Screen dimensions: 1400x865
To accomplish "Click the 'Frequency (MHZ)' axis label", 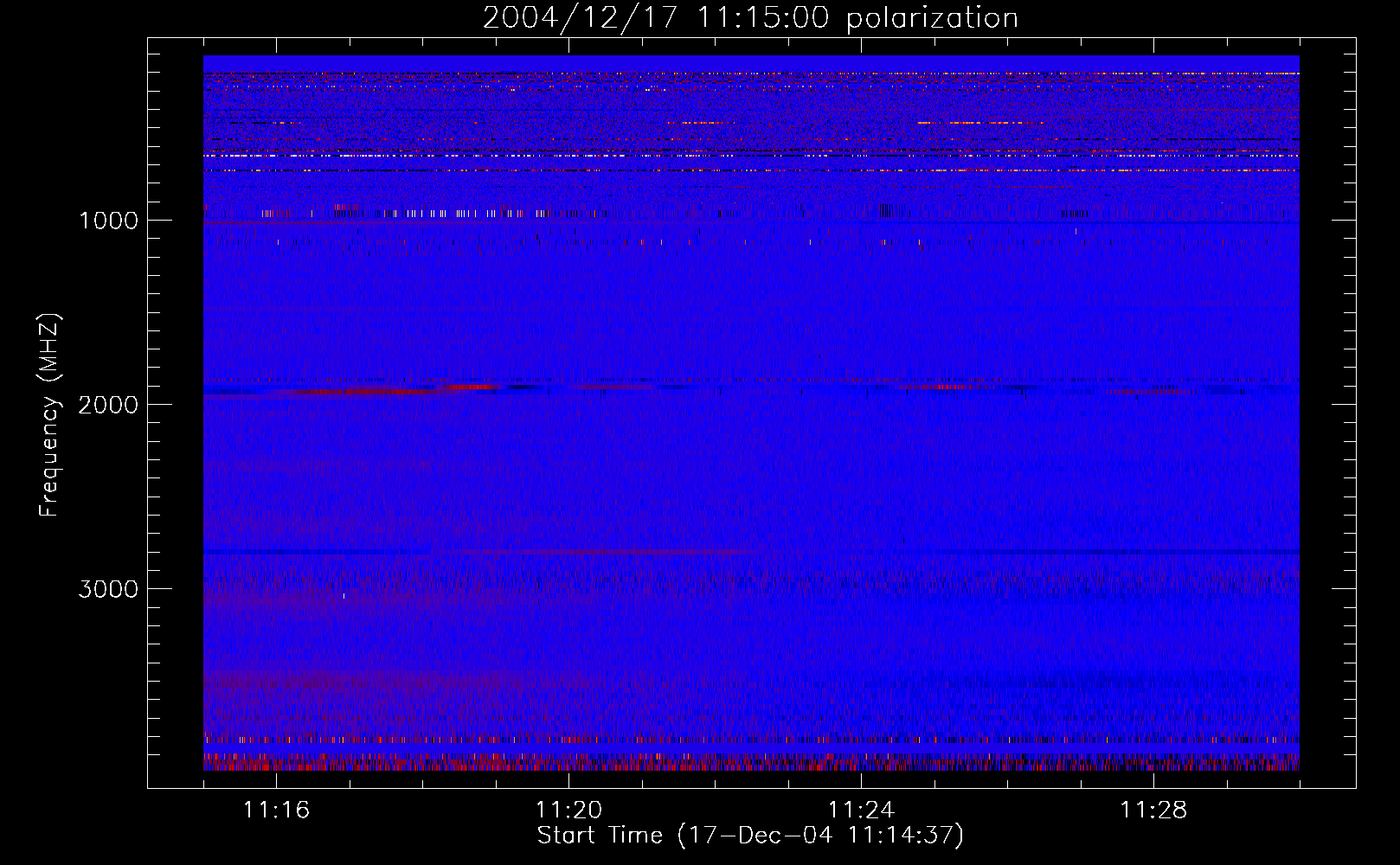I will click(x=50, y=414).
